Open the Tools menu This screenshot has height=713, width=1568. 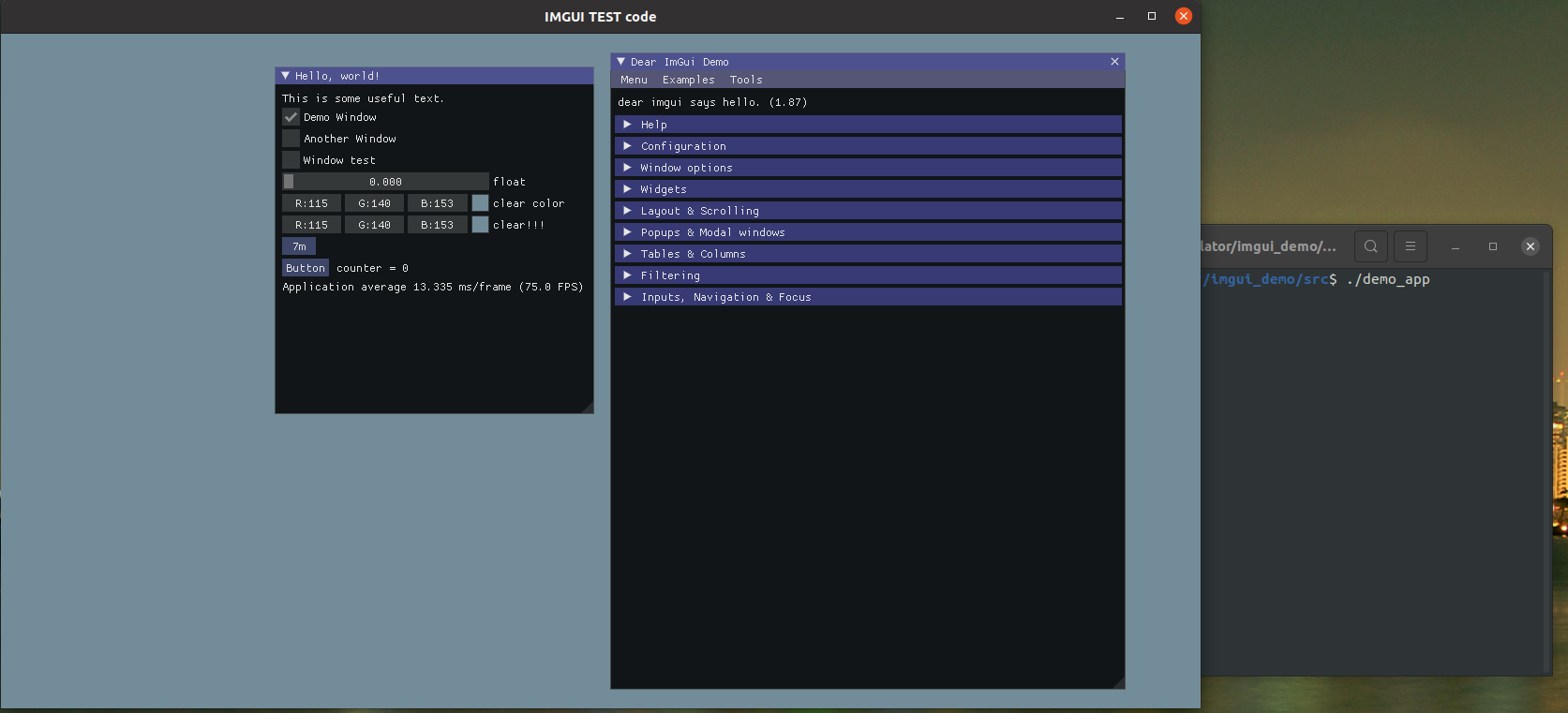pyautogui.click(x=746, y=80)
